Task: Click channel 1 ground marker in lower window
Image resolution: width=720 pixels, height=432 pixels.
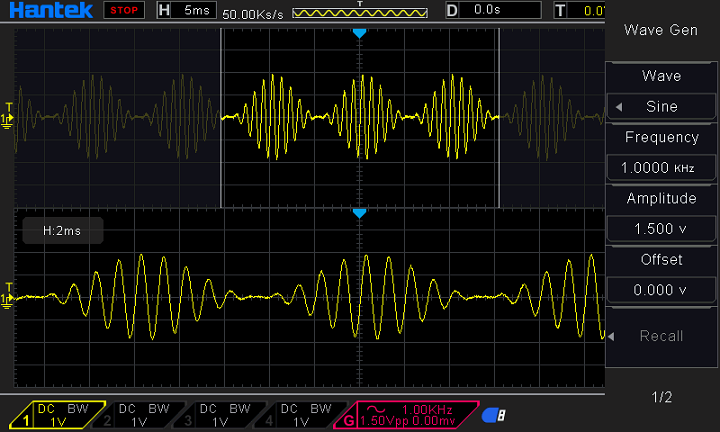Action: tap(8, 297)
